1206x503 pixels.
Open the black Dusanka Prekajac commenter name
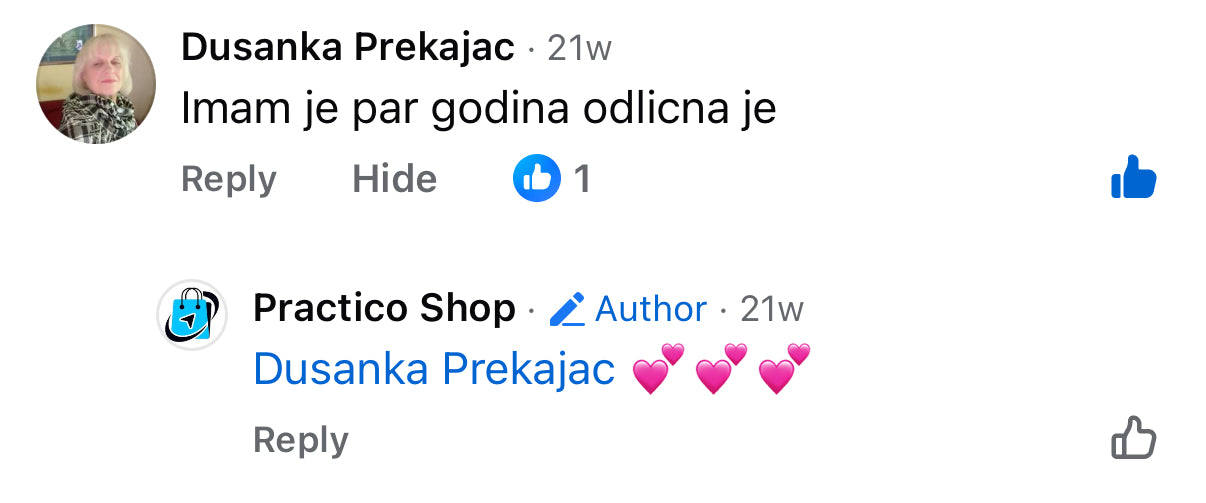[348, 48]
